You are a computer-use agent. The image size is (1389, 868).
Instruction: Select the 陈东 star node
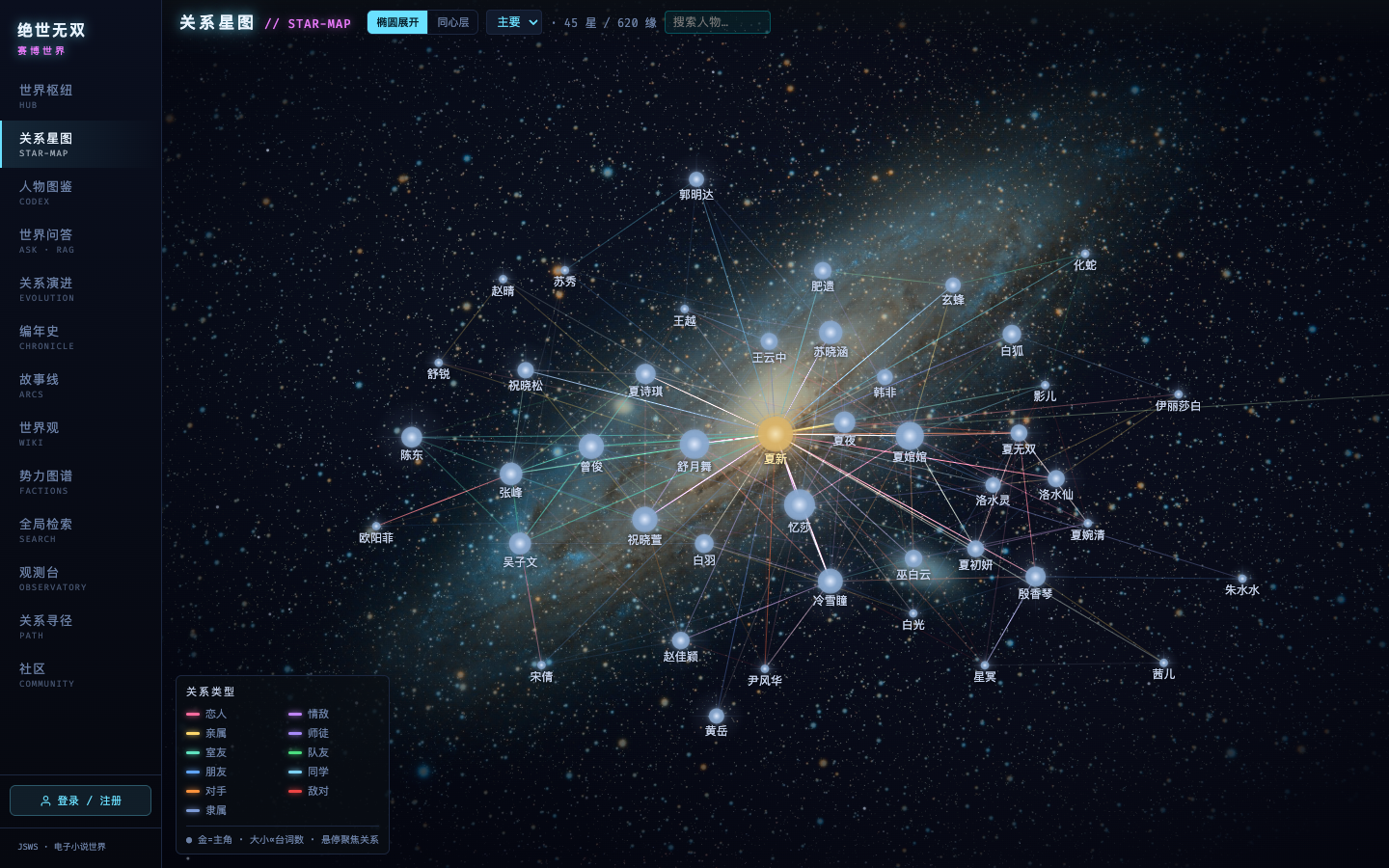[412, 437]
